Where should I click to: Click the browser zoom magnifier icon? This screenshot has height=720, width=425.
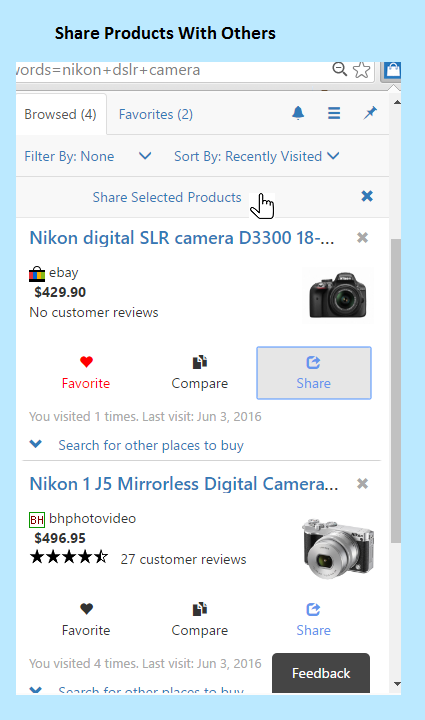click(x=340, y=69)
